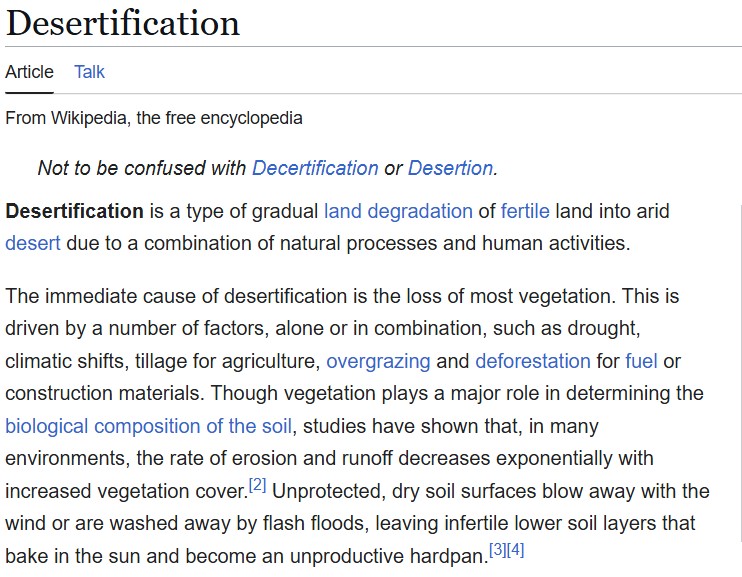The width and height of the screenshot is (742, 577).
Task: Click the fuel link
Action: [x=641, y=361]
